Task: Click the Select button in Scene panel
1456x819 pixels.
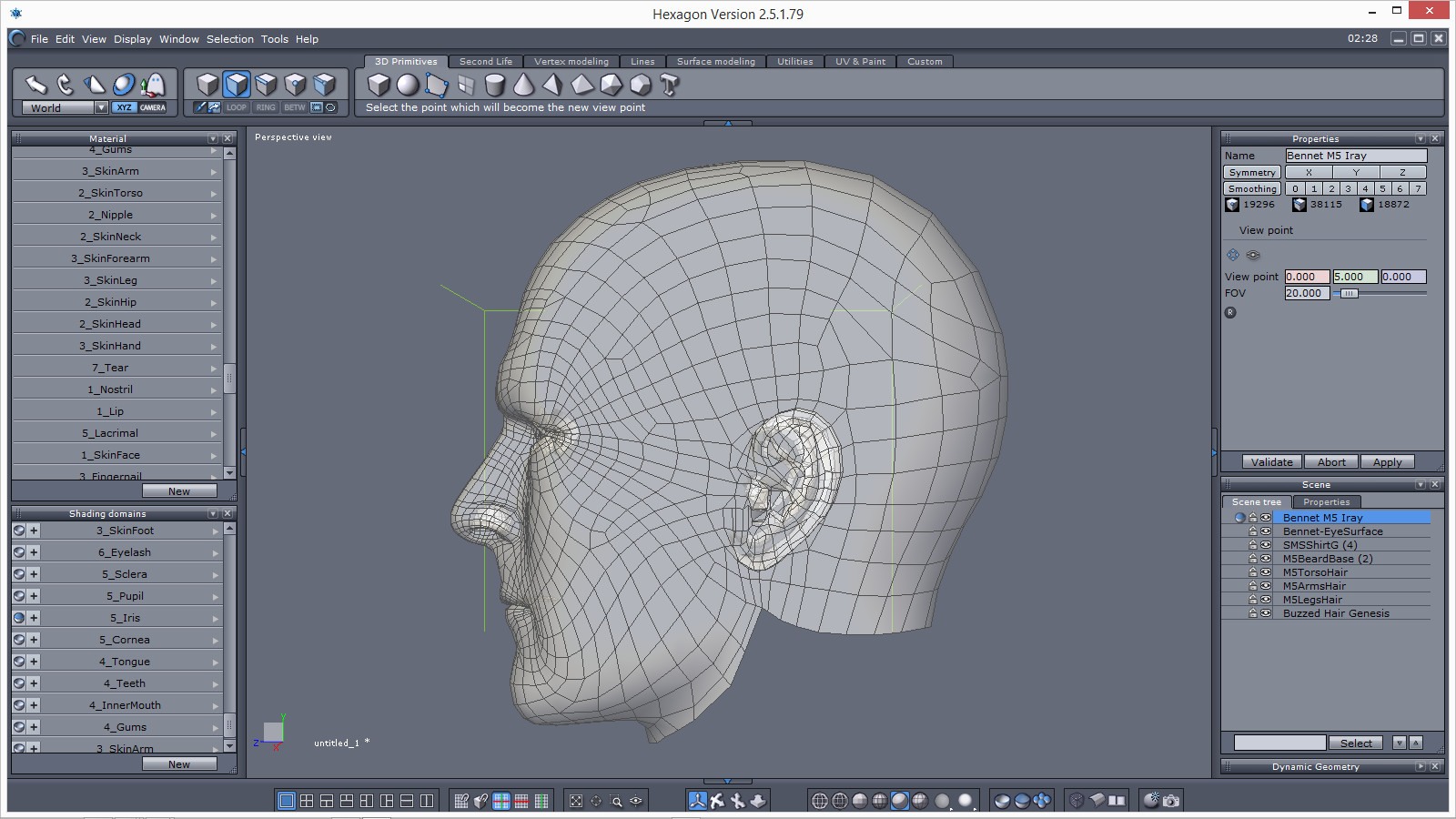Action: 1356,743
